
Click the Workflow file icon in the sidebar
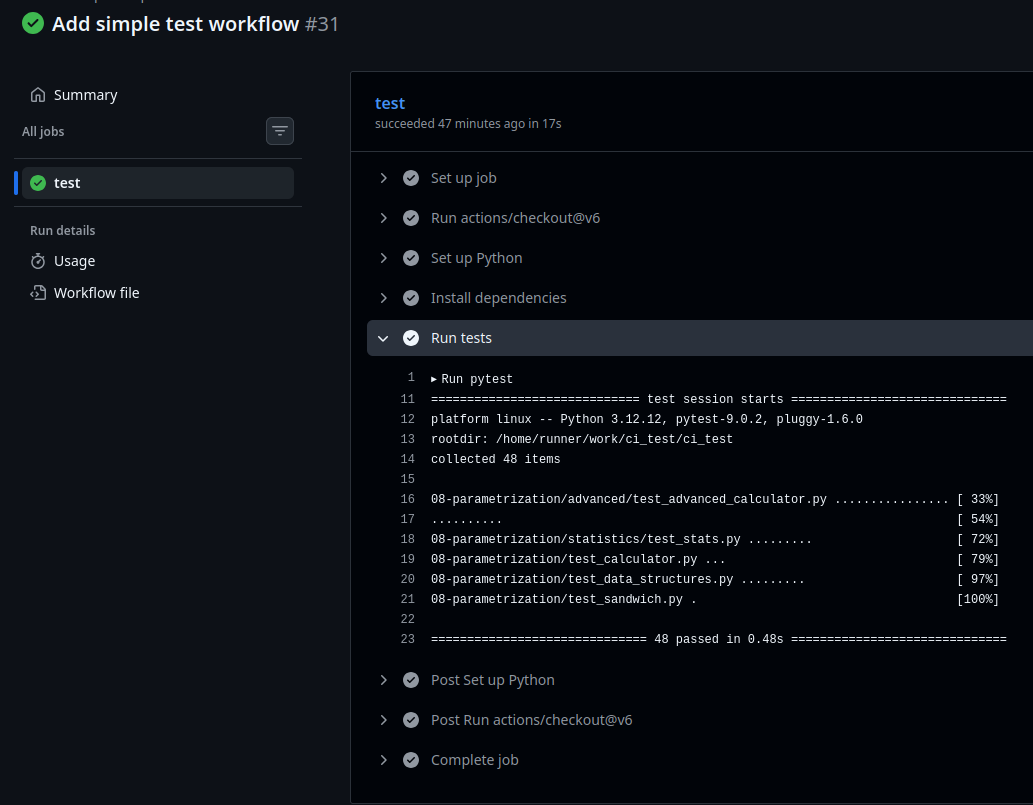pyautogui.click(x=37, y=292)
